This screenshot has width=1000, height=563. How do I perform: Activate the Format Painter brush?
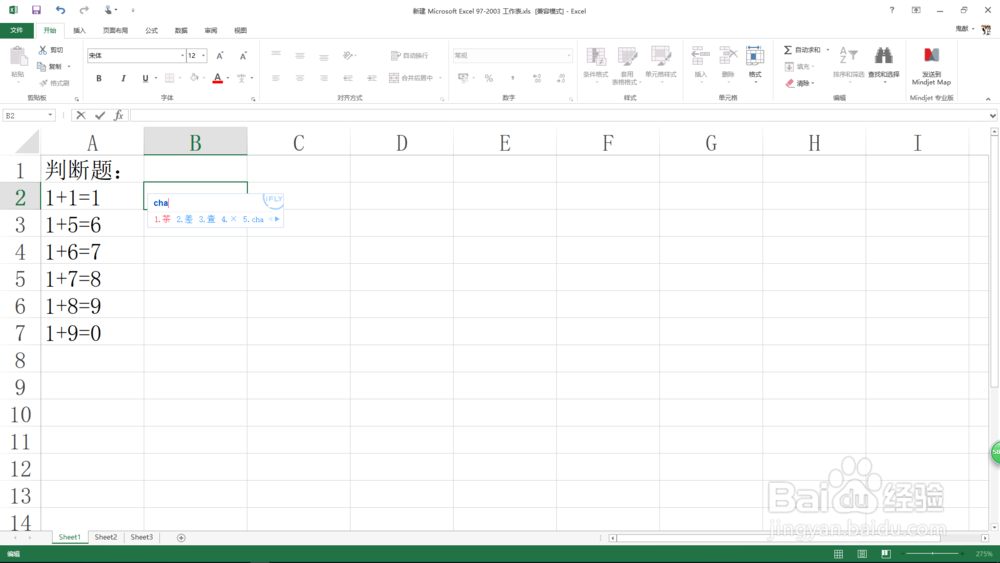[x=43, y=83]
